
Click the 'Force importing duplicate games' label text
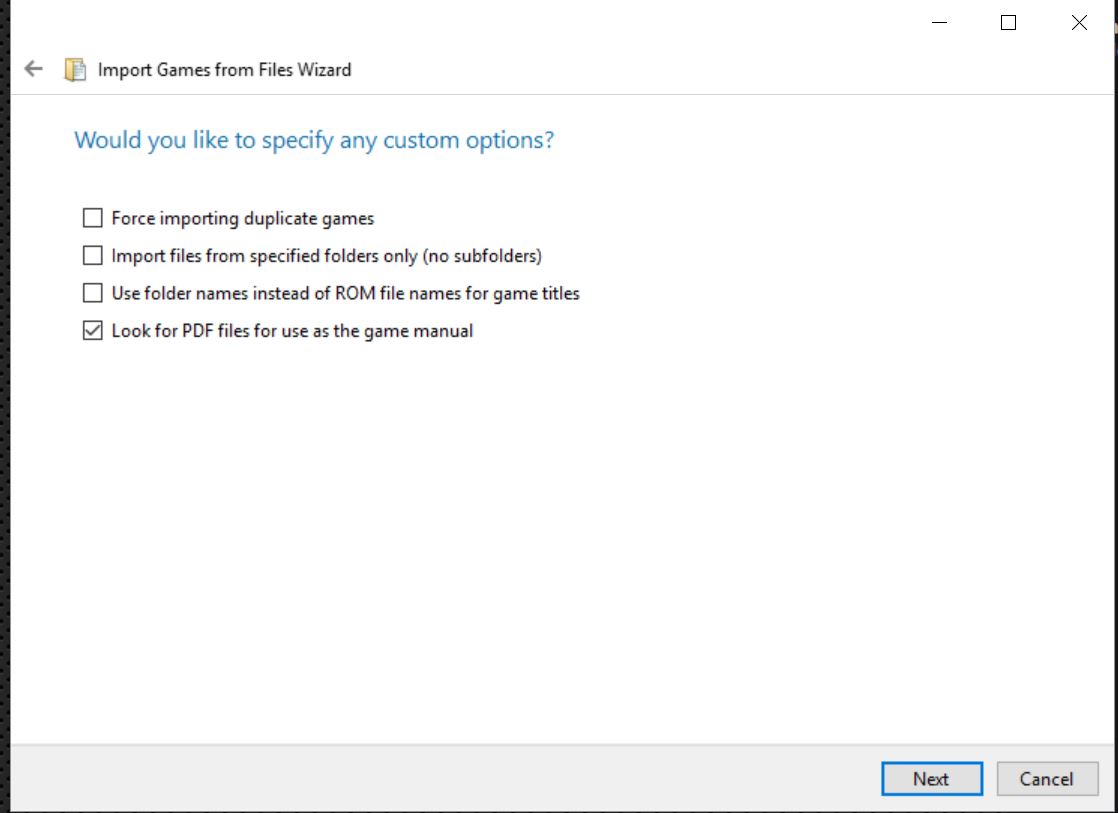[242, 218]
